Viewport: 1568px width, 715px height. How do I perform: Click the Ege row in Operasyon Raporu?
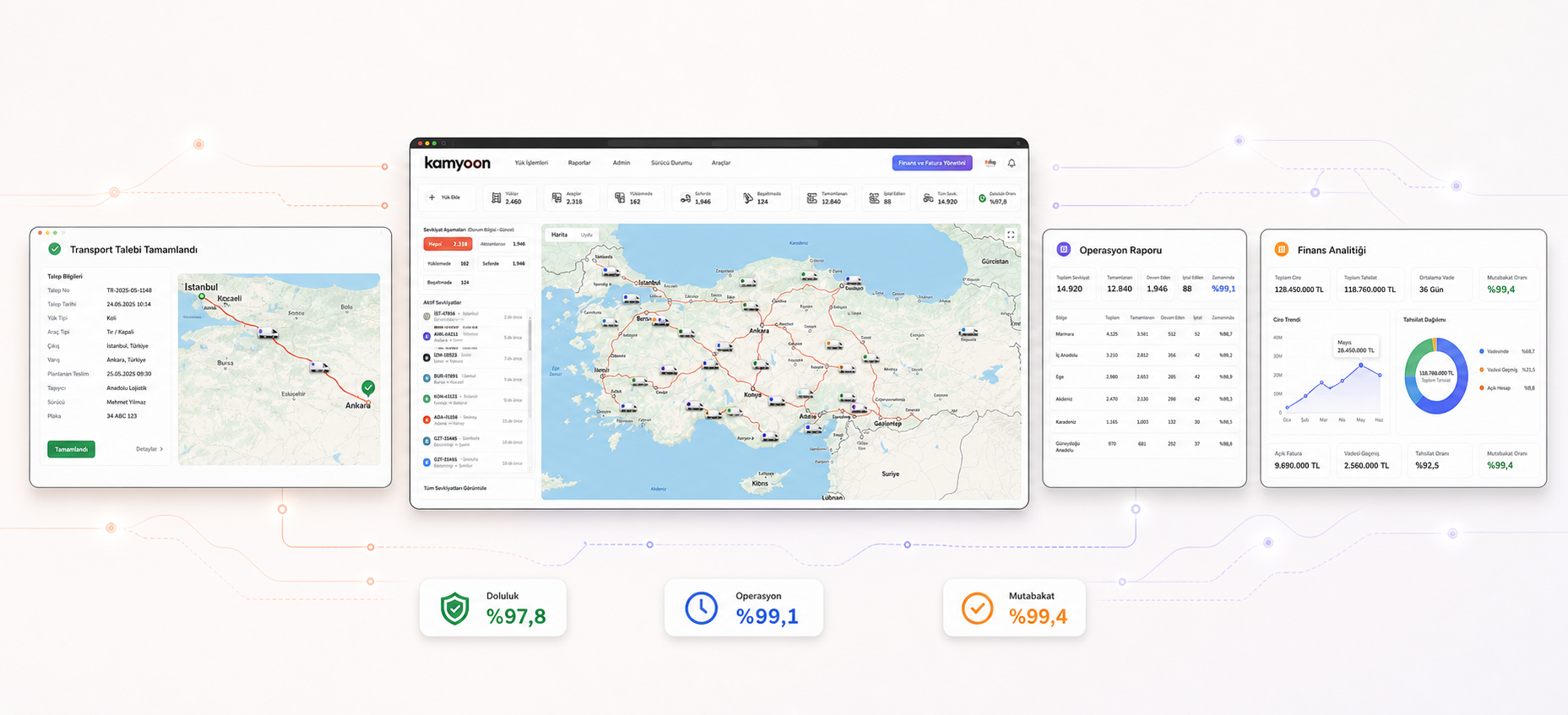(x=1144, y=377)
